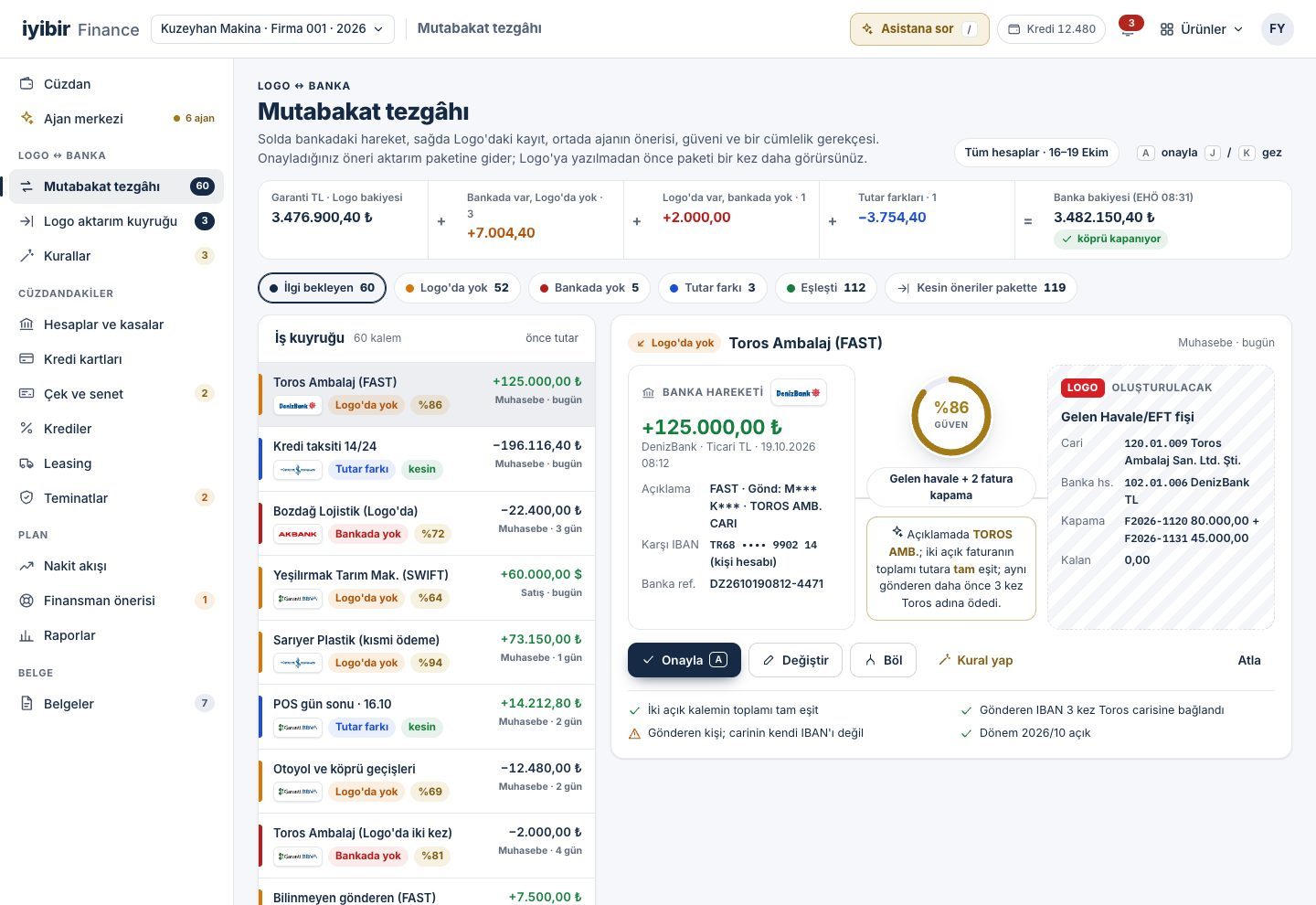Click DenizBank logo in Banka Hareketi card
Screen dimensions: 1316x905
[x=799, y=392]
